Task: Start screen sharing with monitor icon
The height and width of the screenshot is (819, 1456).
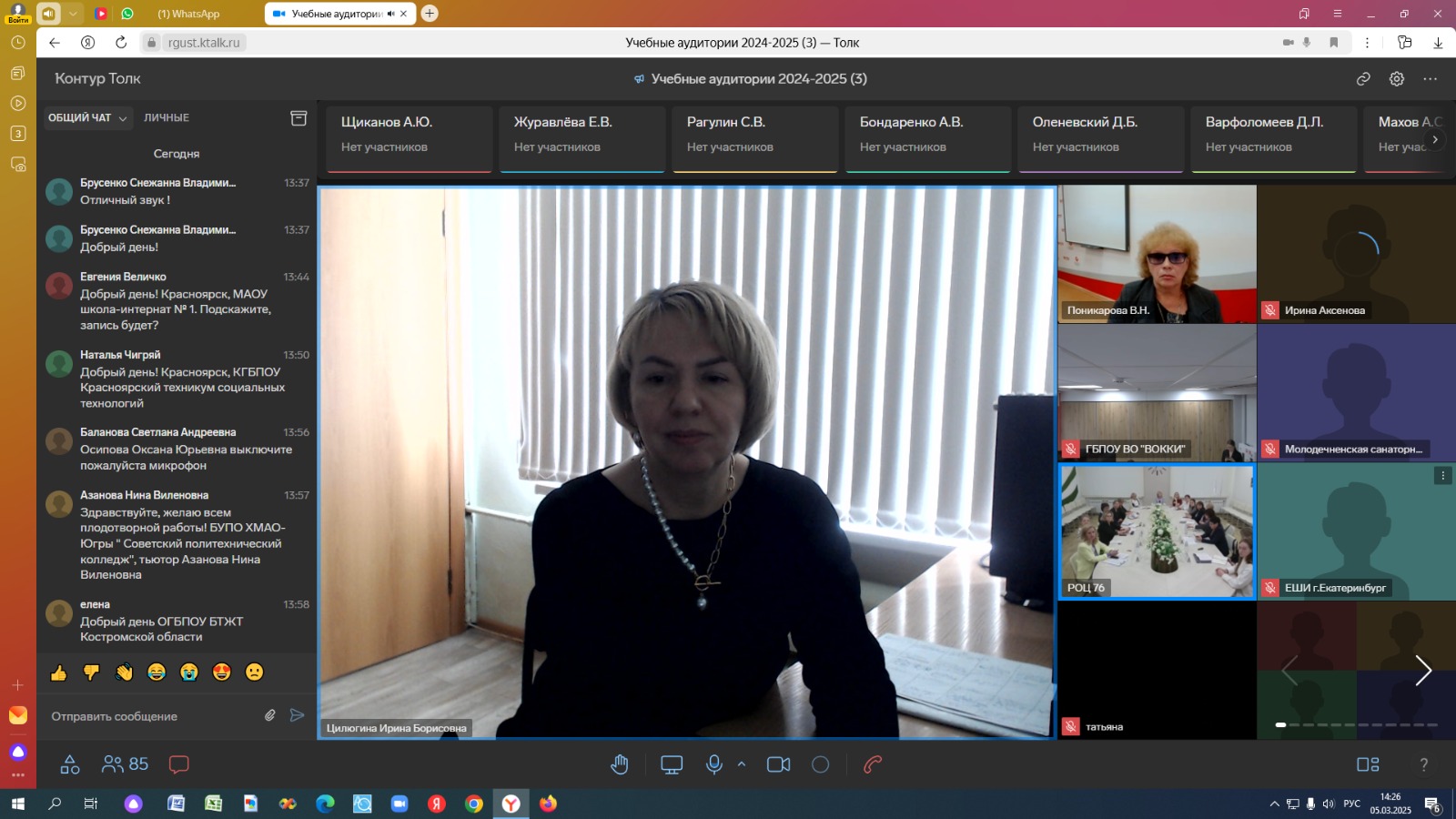Action: point(672,764)
